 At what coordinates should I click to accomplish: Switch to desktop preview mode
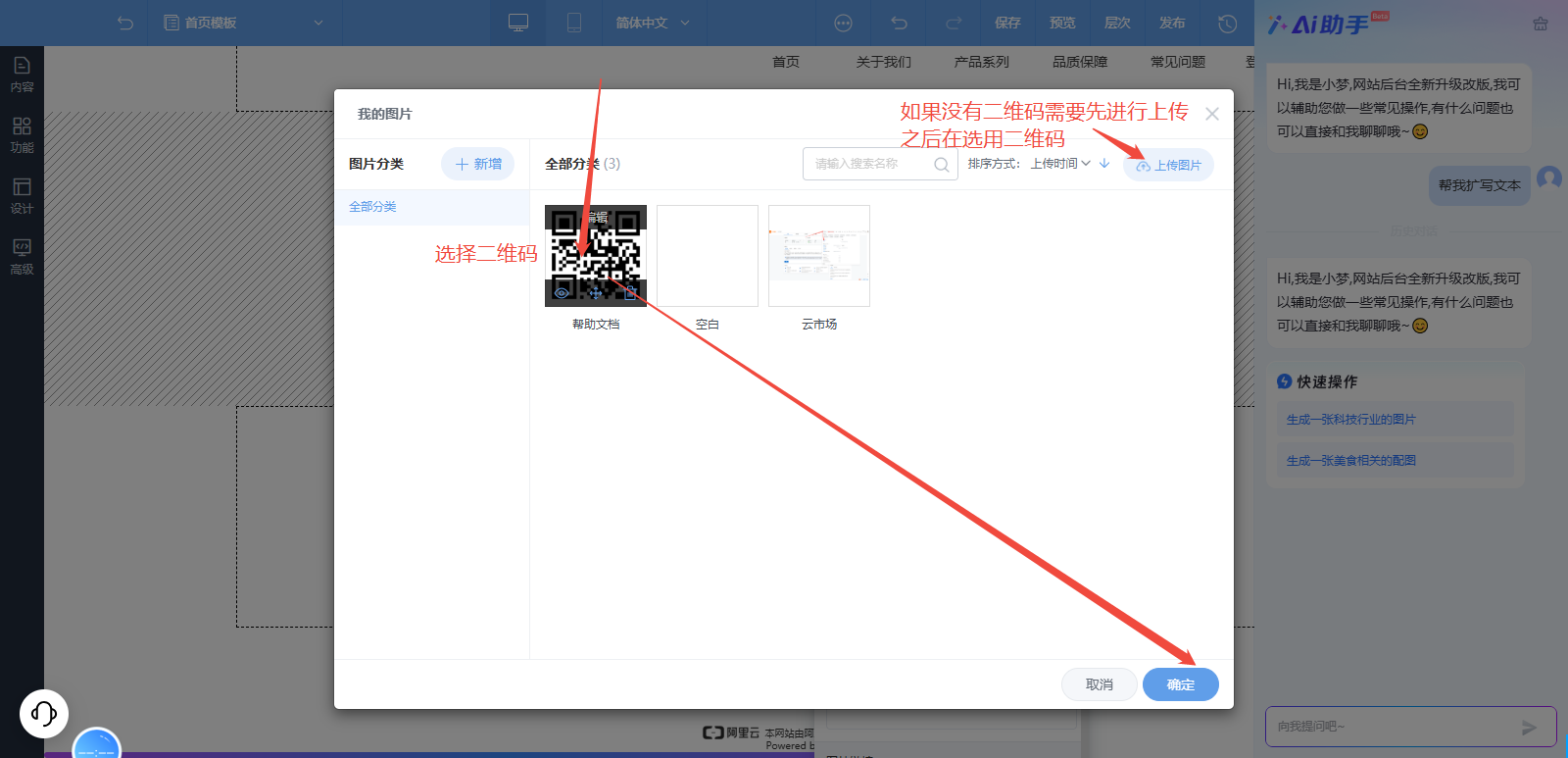(518, 23)
